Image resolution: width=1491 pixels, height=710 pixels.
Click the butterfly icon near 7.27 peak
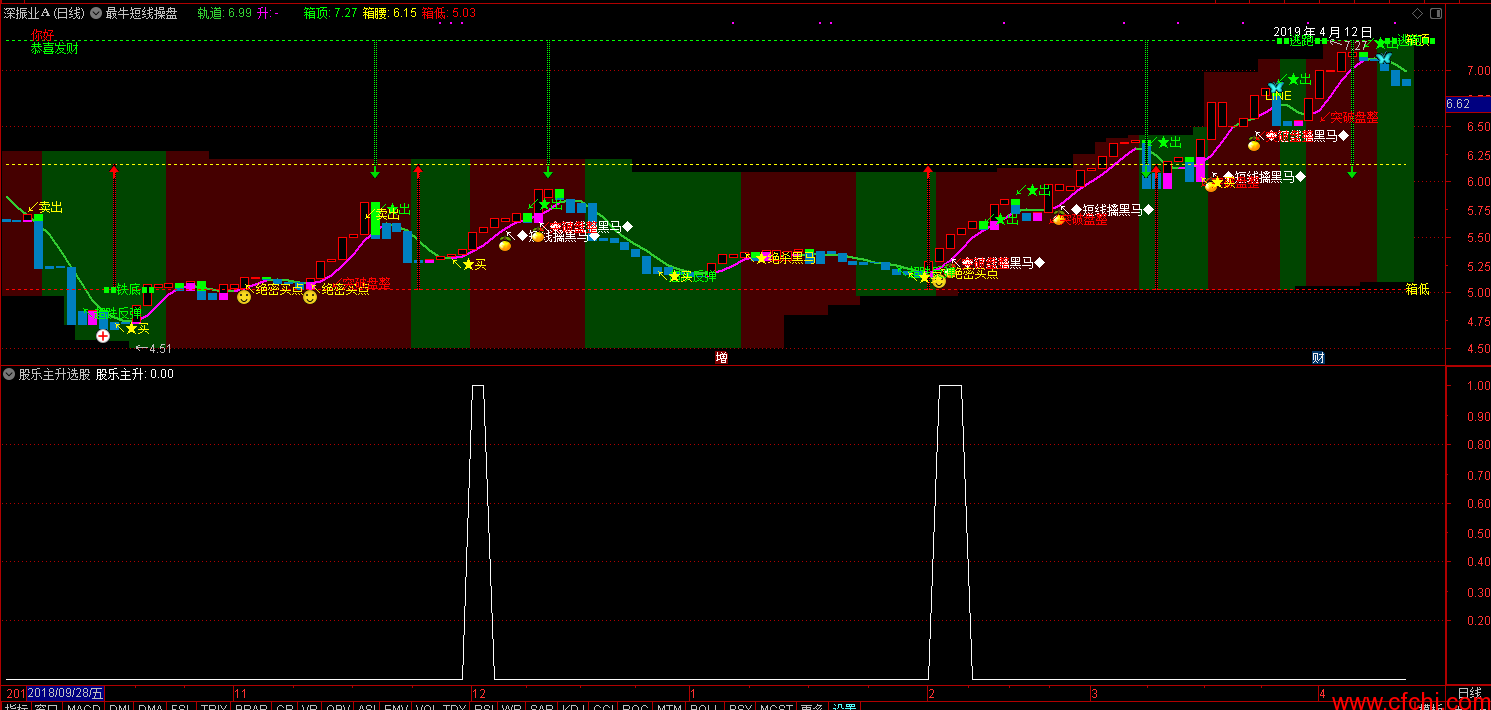click(x=1384, y=60)
